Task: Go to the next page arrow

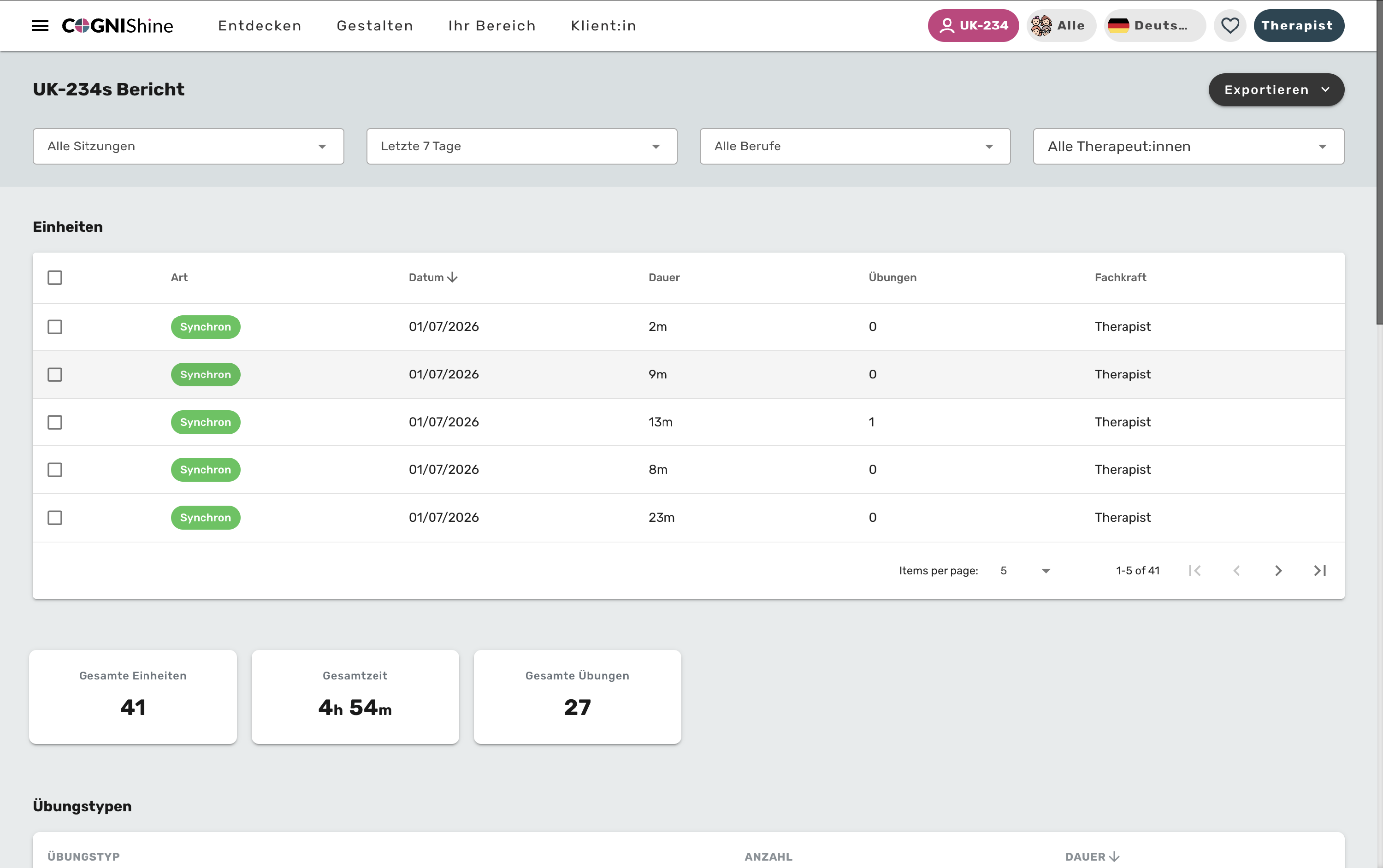Action: tap(1278, 571)
